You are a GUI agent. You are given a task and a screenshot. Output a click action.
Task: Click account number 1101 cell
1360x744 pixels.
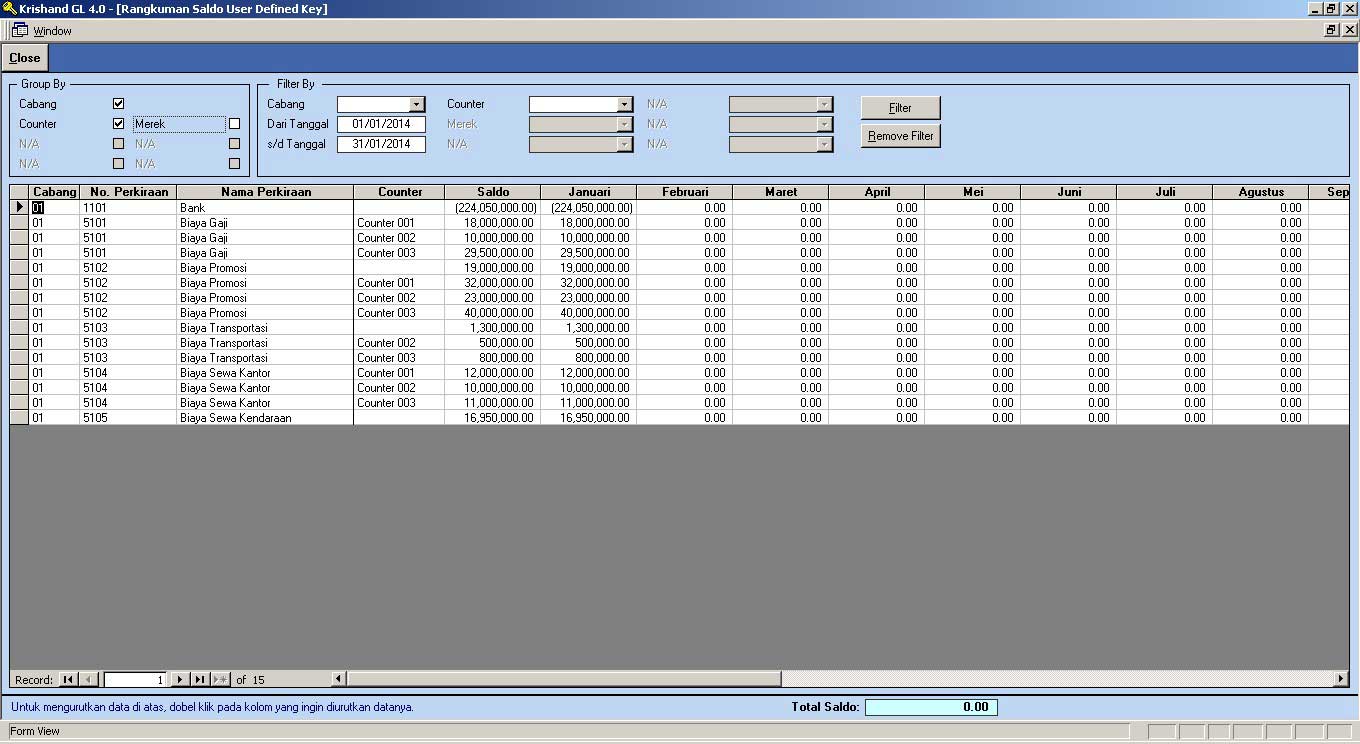(x=128, y=207)
